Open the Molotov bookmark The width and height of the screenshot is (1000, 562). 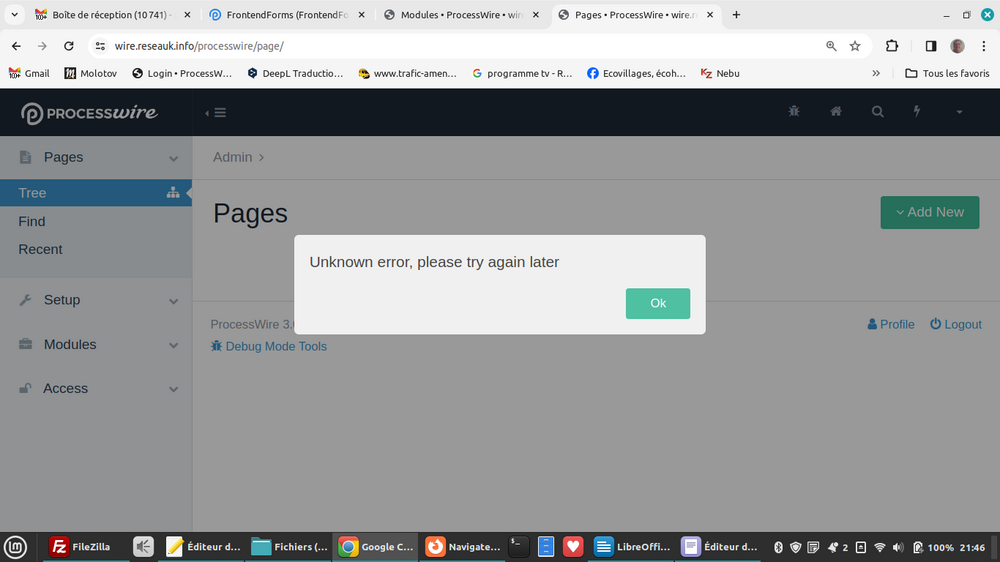(91, 73)
